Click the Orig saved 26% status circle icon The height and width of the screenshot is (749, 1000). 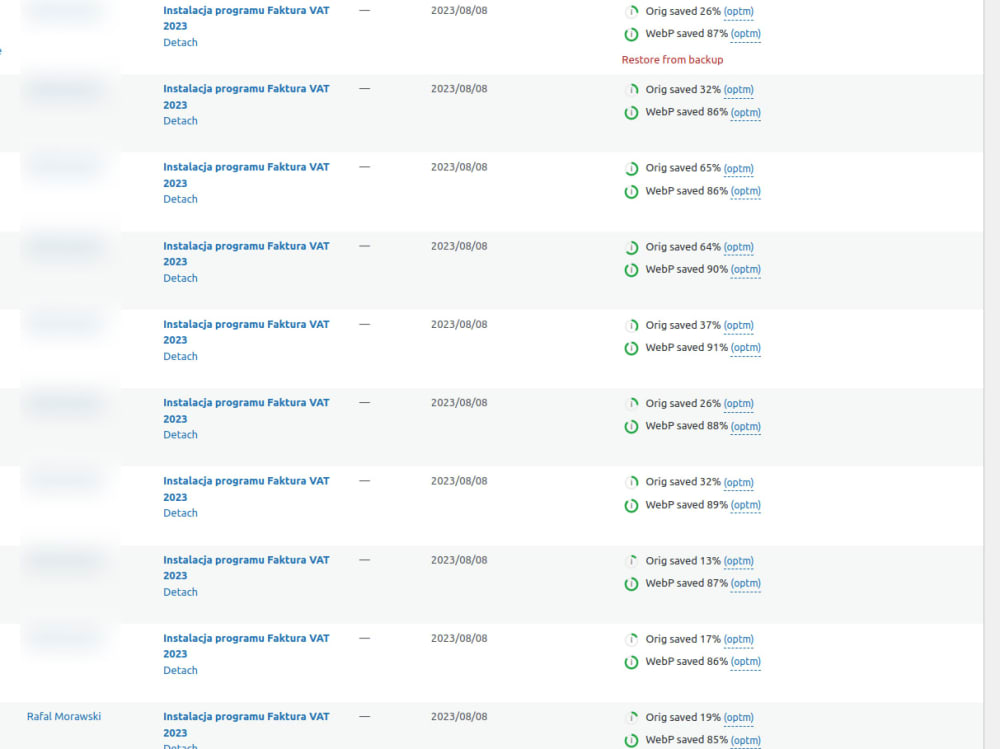pyautogui.click(x=631, y=11)
